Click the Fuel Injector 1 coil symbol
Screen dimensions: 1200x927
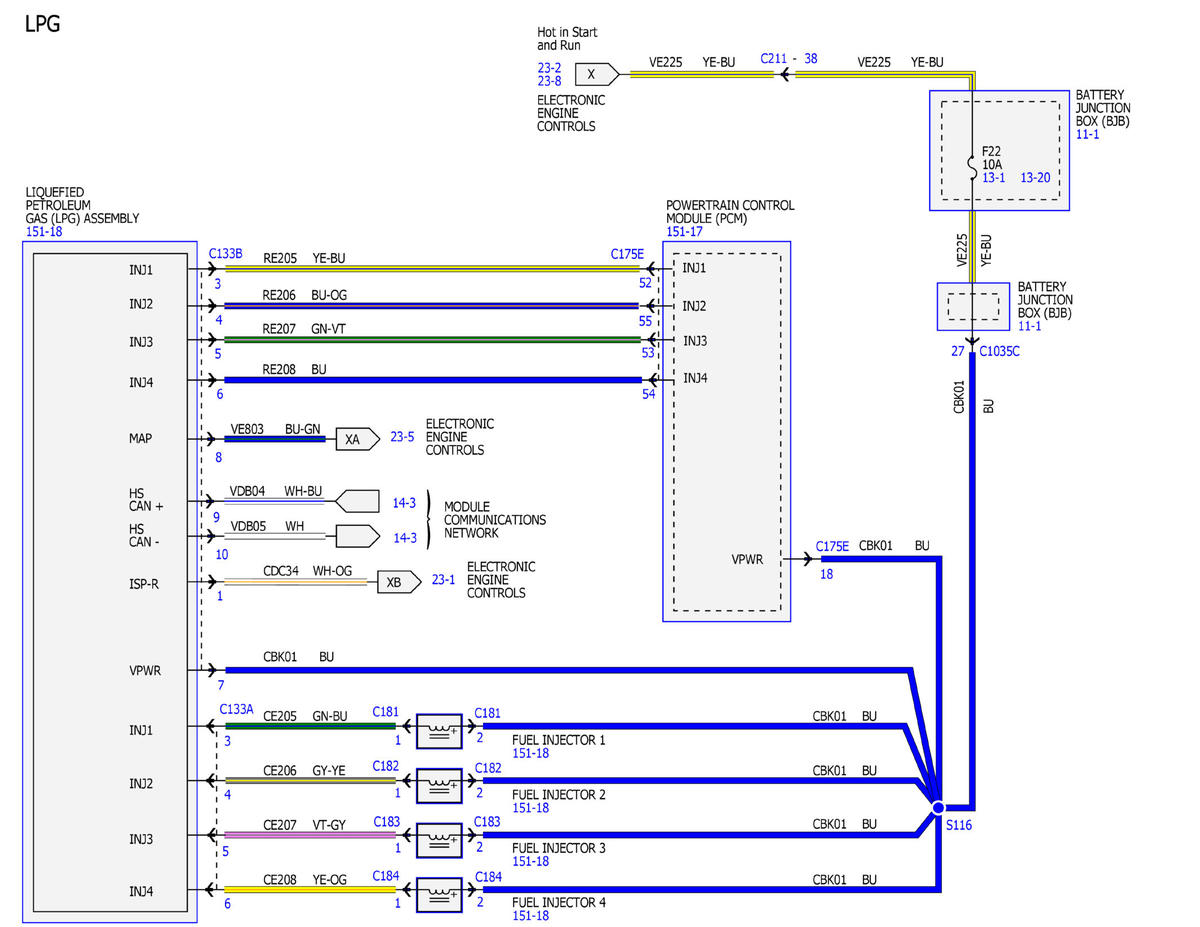(439, 731)
